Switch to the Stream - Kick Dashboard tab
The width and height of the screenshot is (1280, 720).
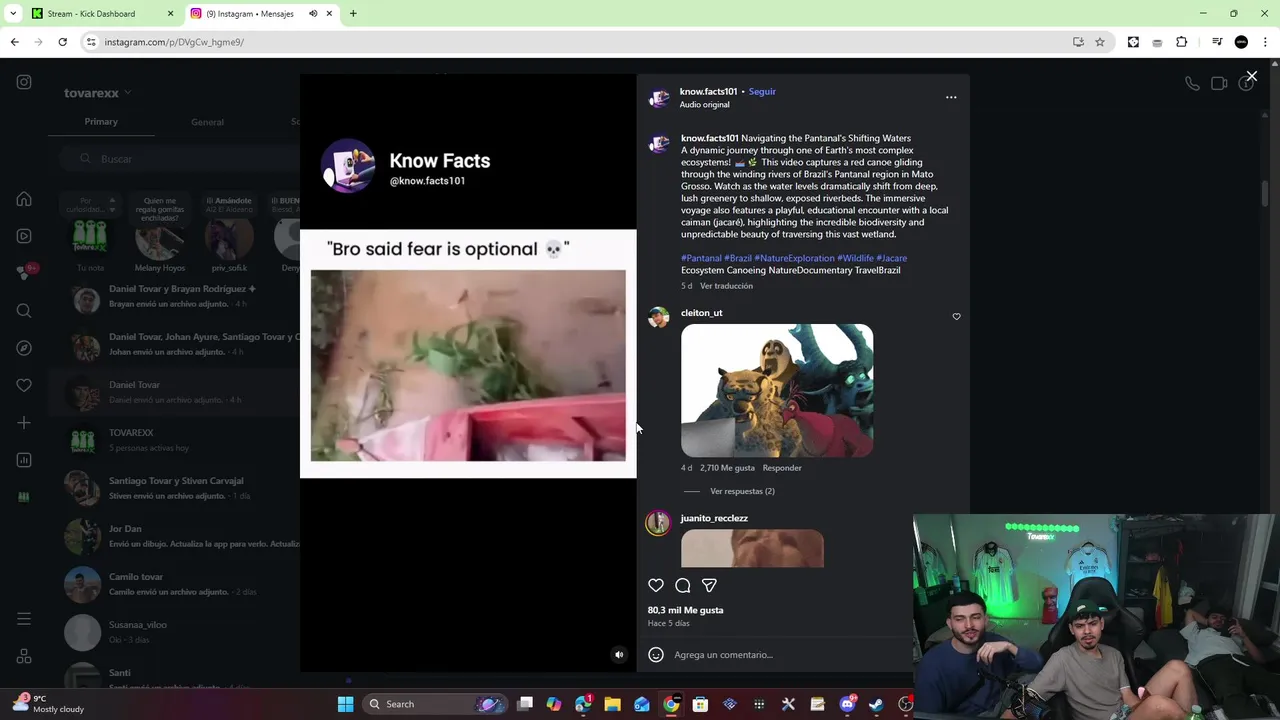(x=103, y=14)
